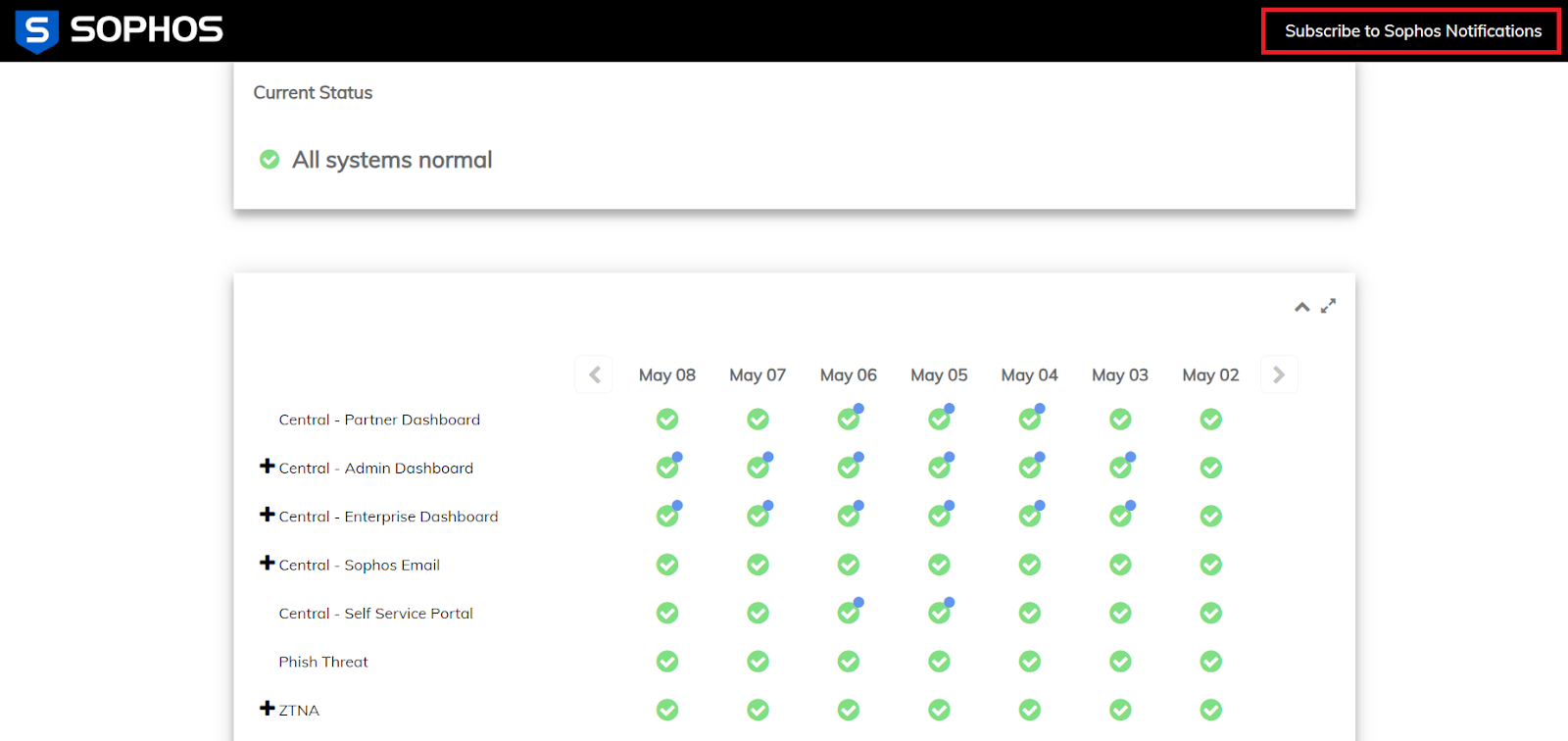
Task: Click Admin Dashboard status icon for May 08
Action: pyautogui.click(x=667, y=468)
